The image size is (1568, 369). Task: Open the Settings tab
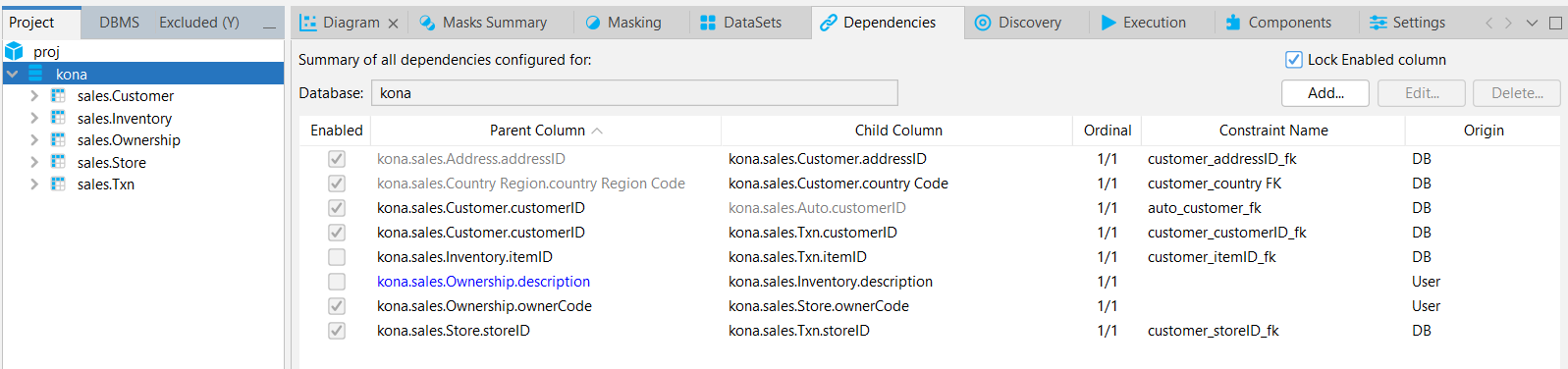pos(1407,23)
